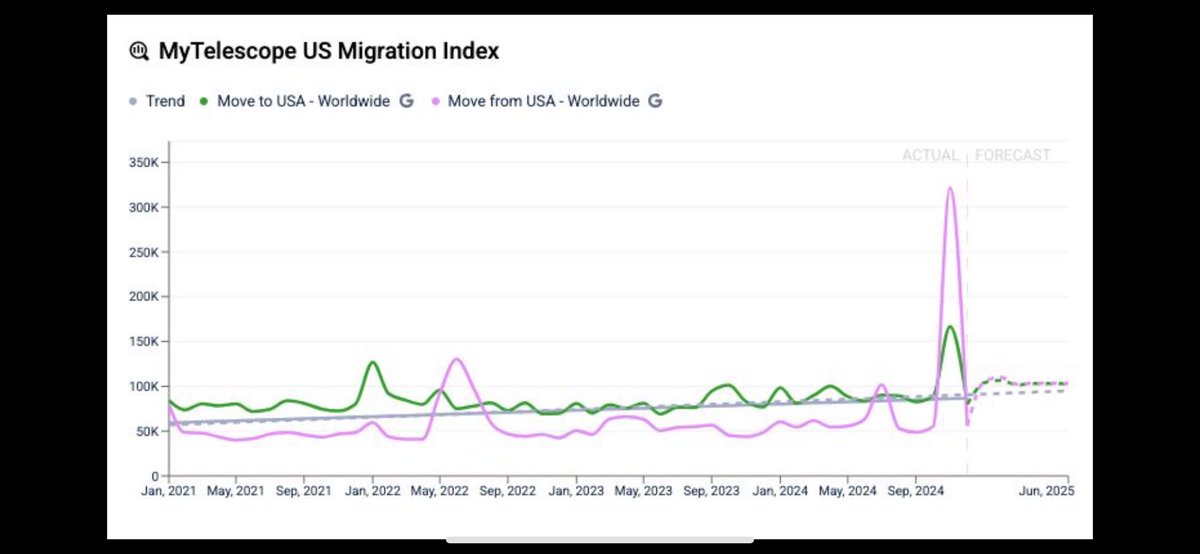Toggle the Trend legend series

click(x=157, y=101)
